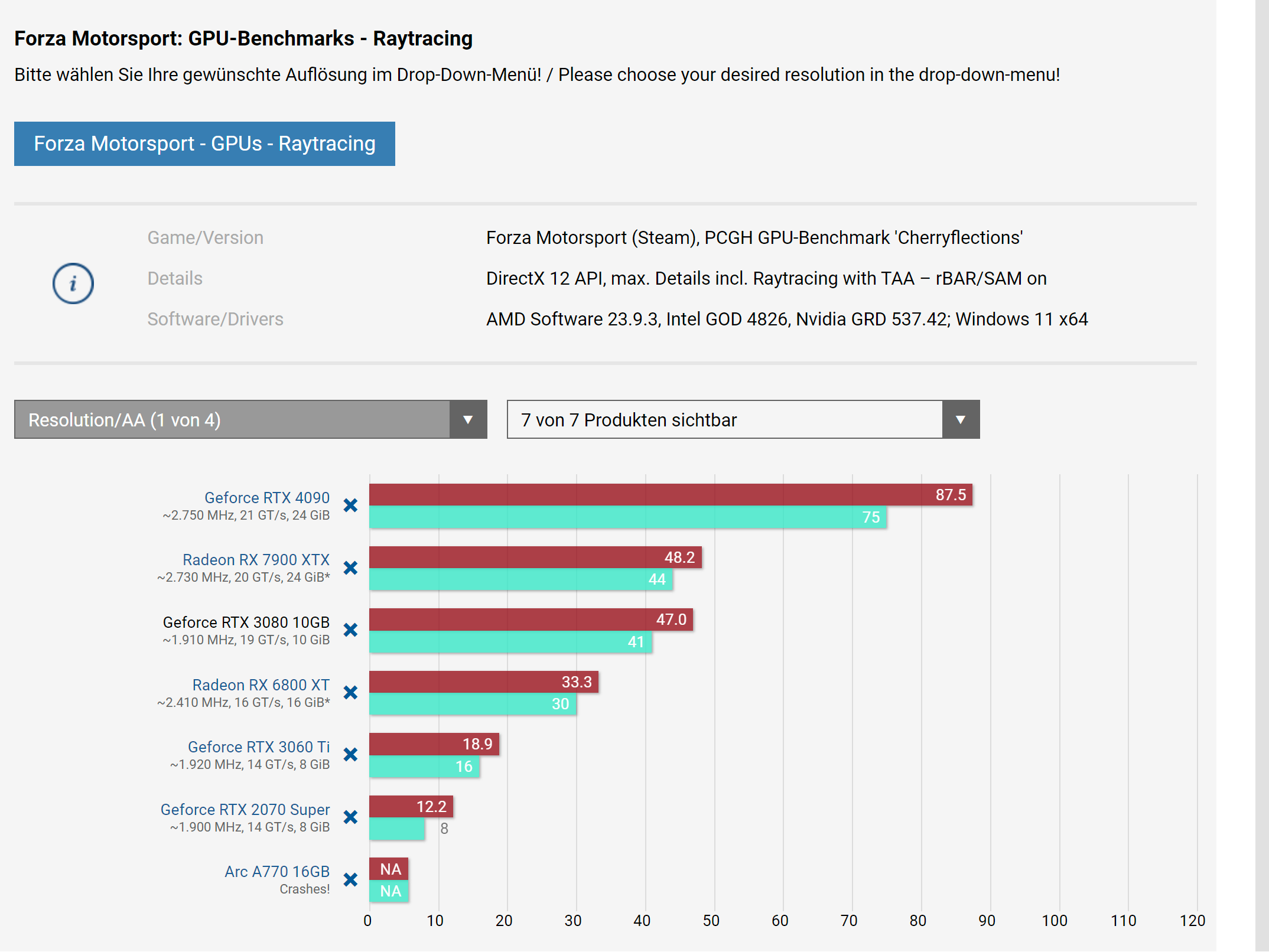Open the Geforce RTX 2070 Super link

coord(245,810)
